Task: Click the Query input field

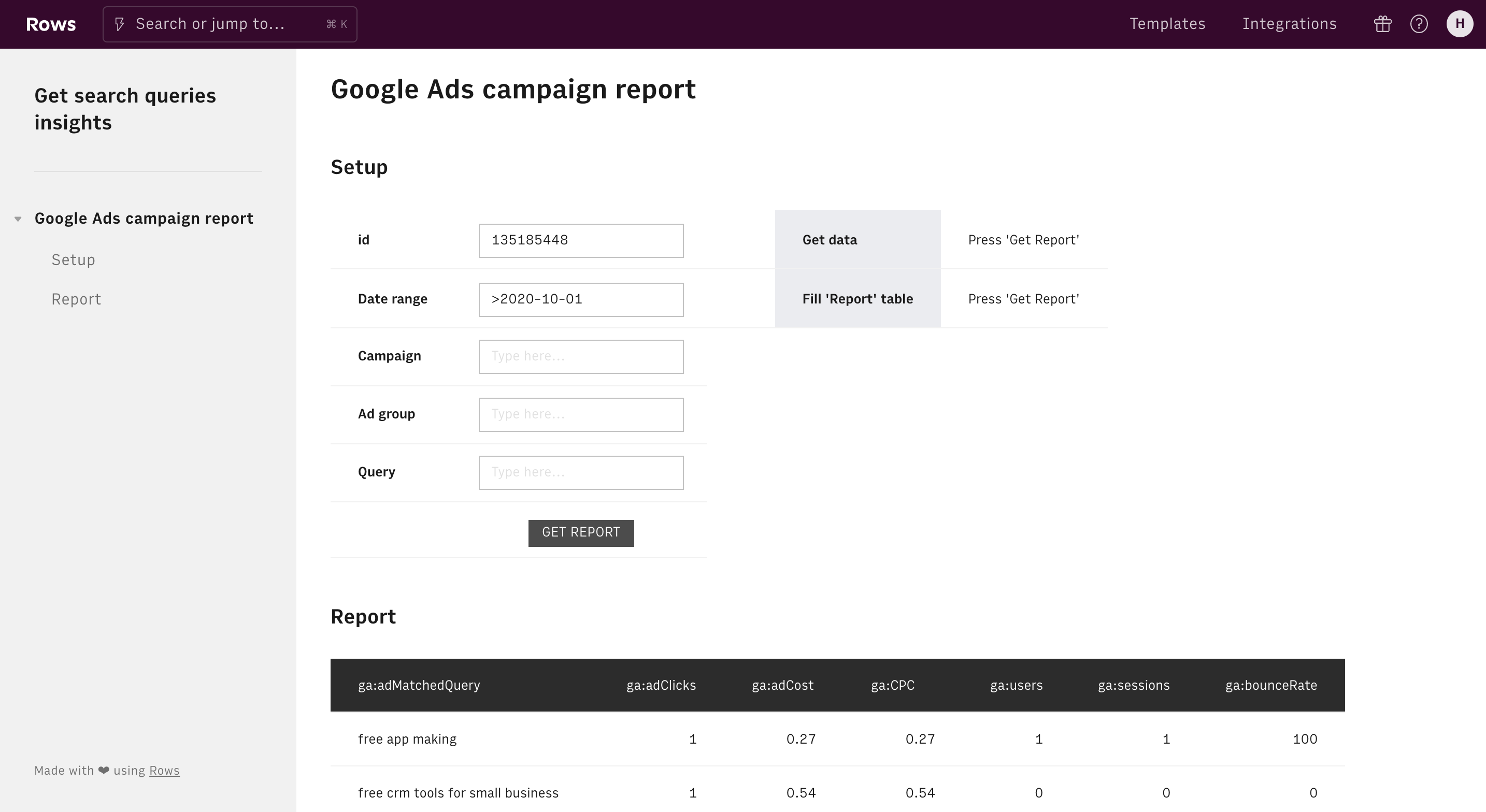Action: [581, 472]
